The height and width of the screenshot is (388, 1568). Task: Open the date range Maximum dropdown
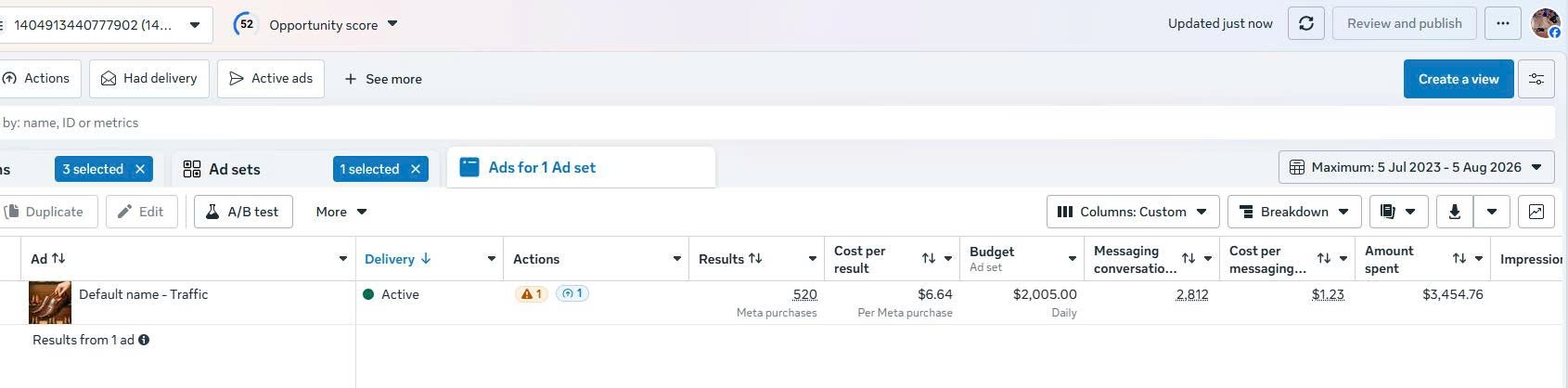[1416, 167]
